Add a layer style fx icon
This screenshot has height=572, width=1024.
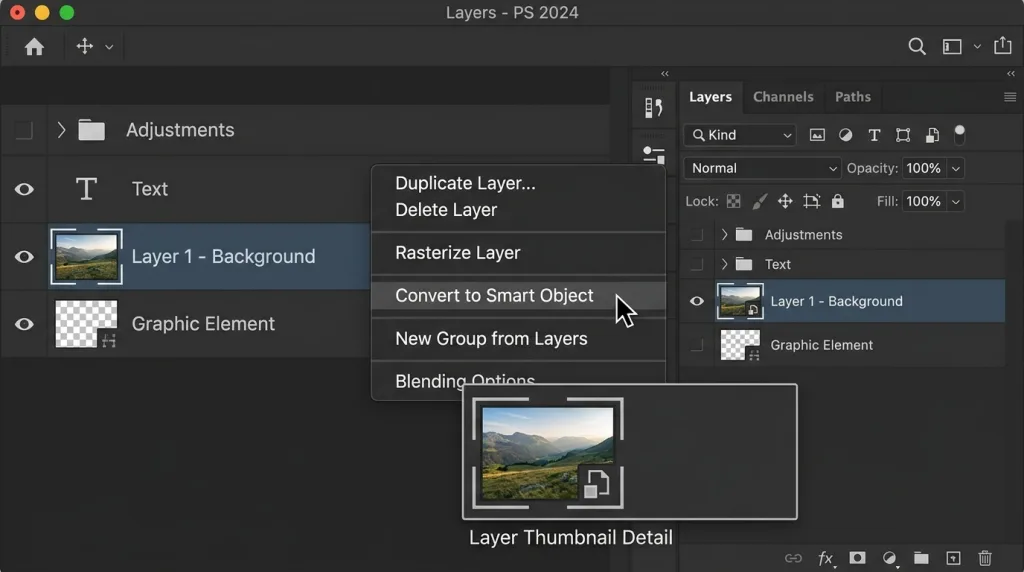point(826,558)
